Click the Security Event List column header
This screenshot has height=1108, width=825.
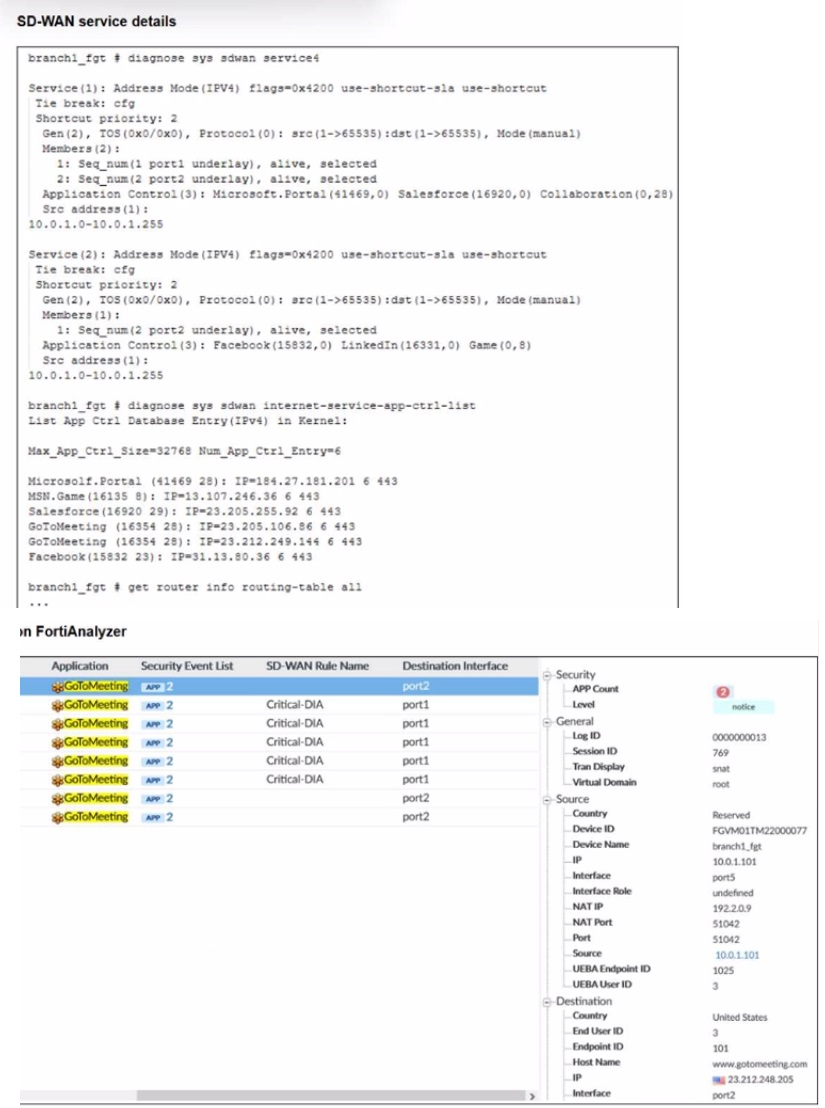(x=187, y=666)
